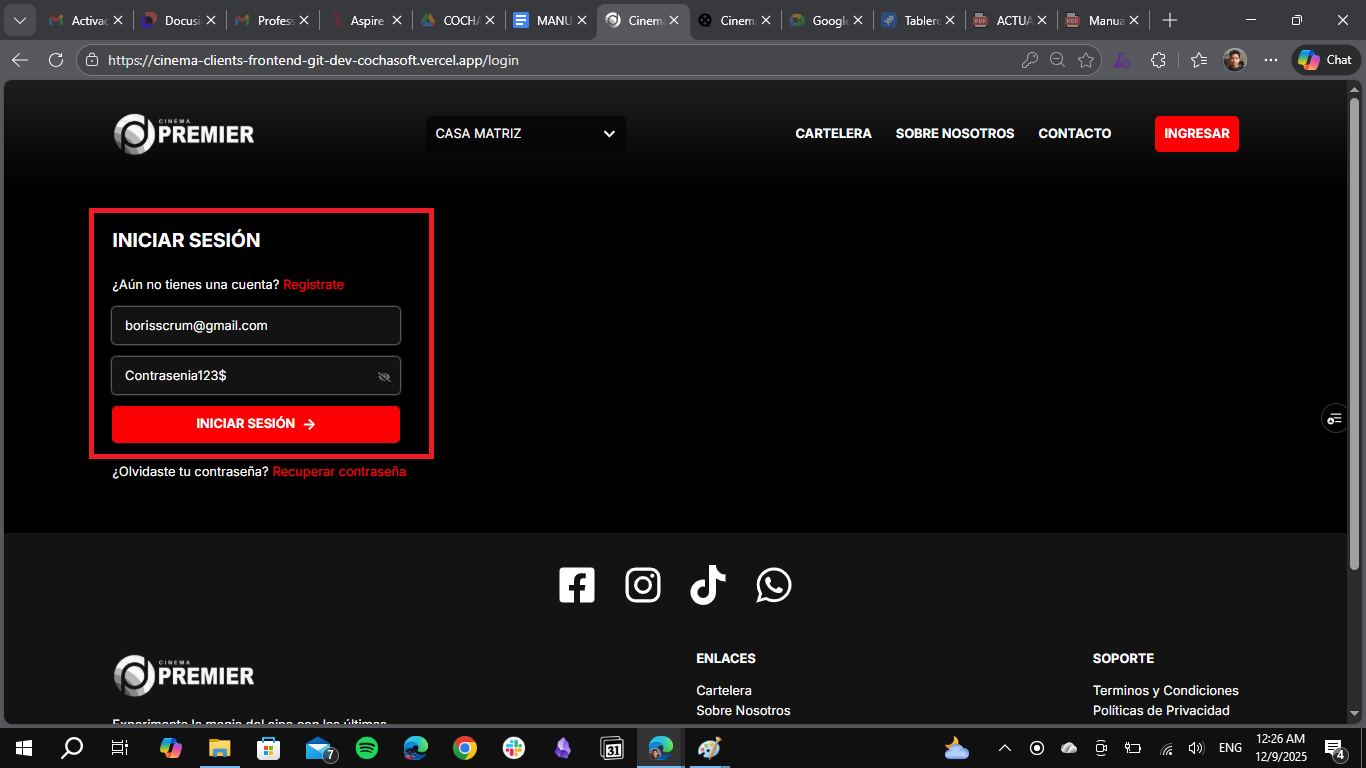Click the Cinema Premier logo in the header
This screenshot has height=768, width=1366.
click(184, 133)
